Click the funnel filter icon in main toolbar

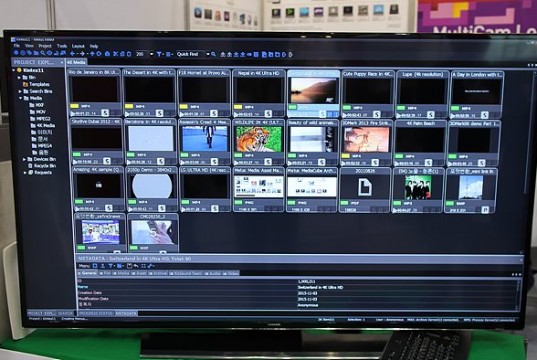click(159, 54)
